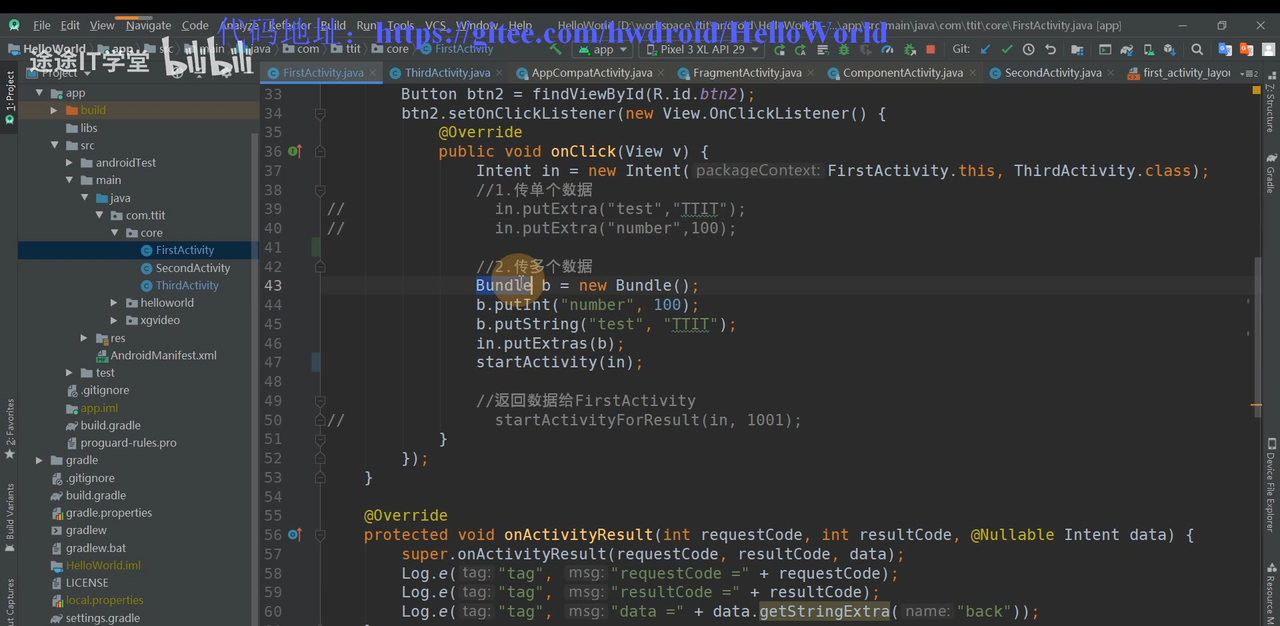Click the Debug app bug icon
This screenshot has width=1280, height=626.
(843, 49)
